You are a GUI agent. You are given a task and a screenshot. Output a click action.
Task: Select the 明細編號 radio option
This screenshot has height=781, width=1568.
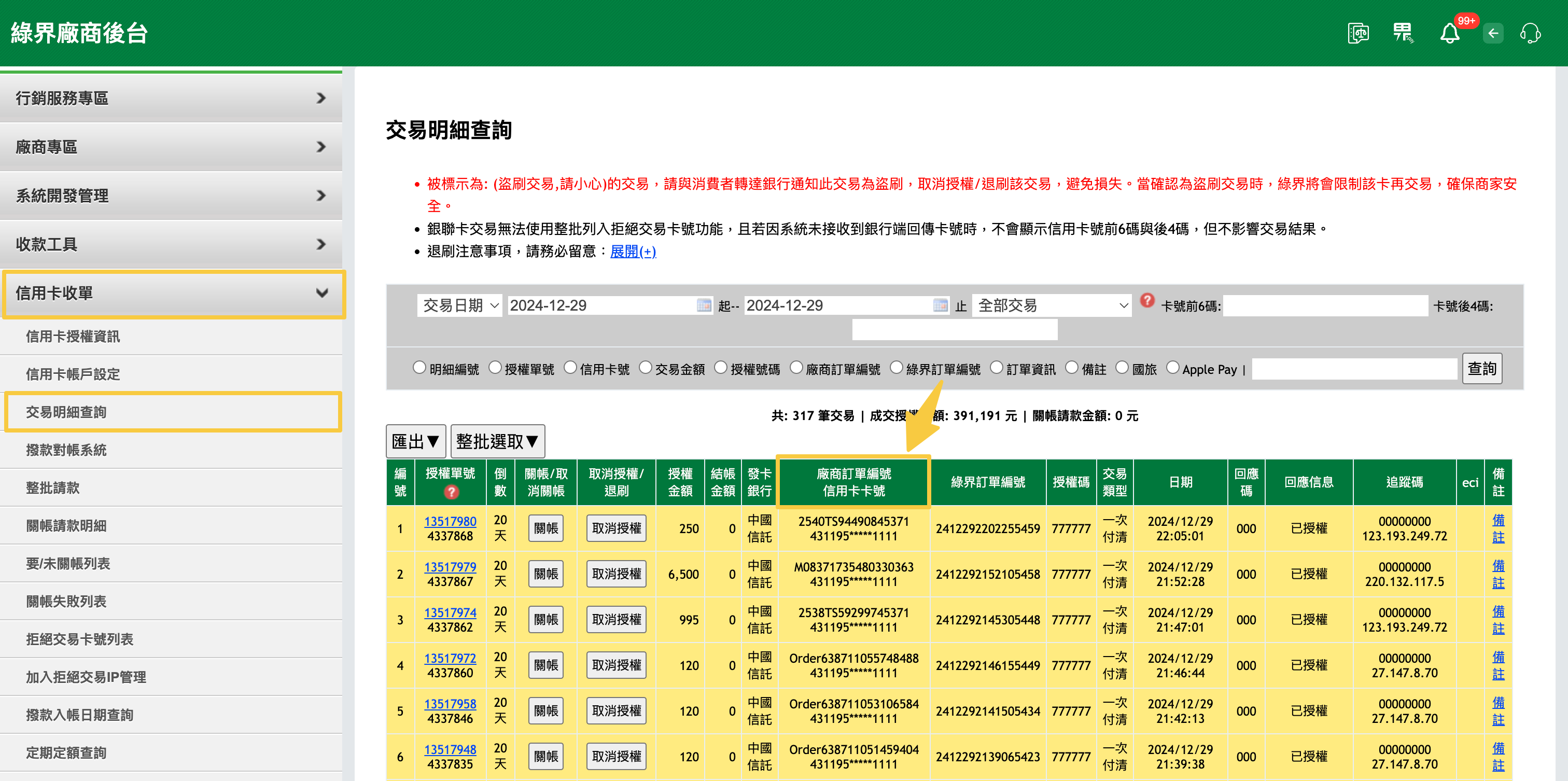[419, 368]
